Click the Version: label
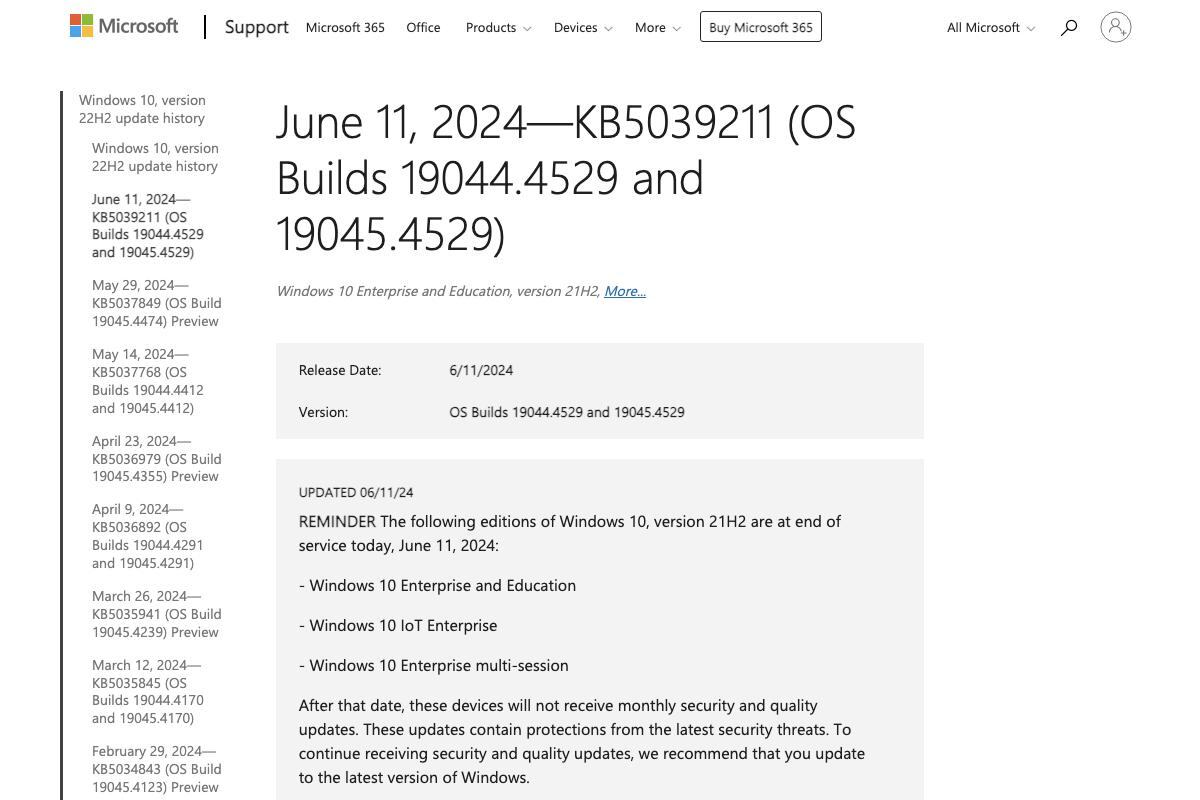This screenshot has height=800, width=1200. tap(323, 412)
